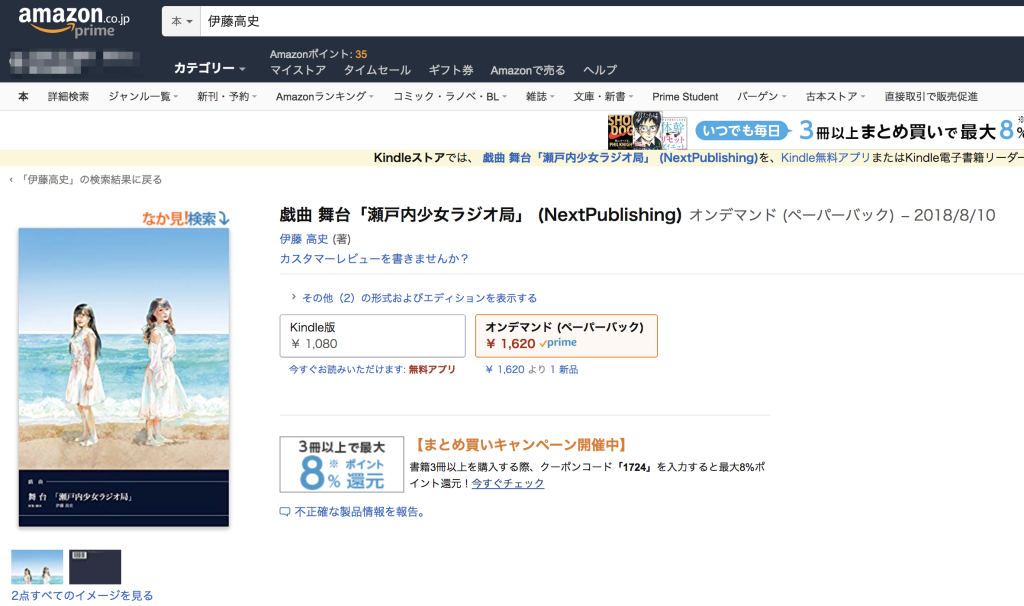Viewport: 1024px width, 606px height.
Task: Open 詳細検索
Action: click(68, 97)
